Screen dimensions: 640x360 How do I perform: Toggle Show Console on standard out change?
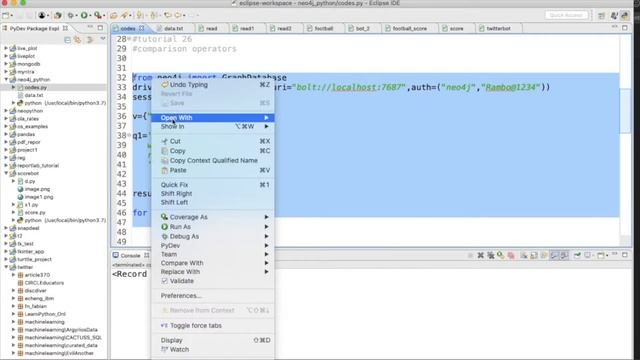click(554, 256)
